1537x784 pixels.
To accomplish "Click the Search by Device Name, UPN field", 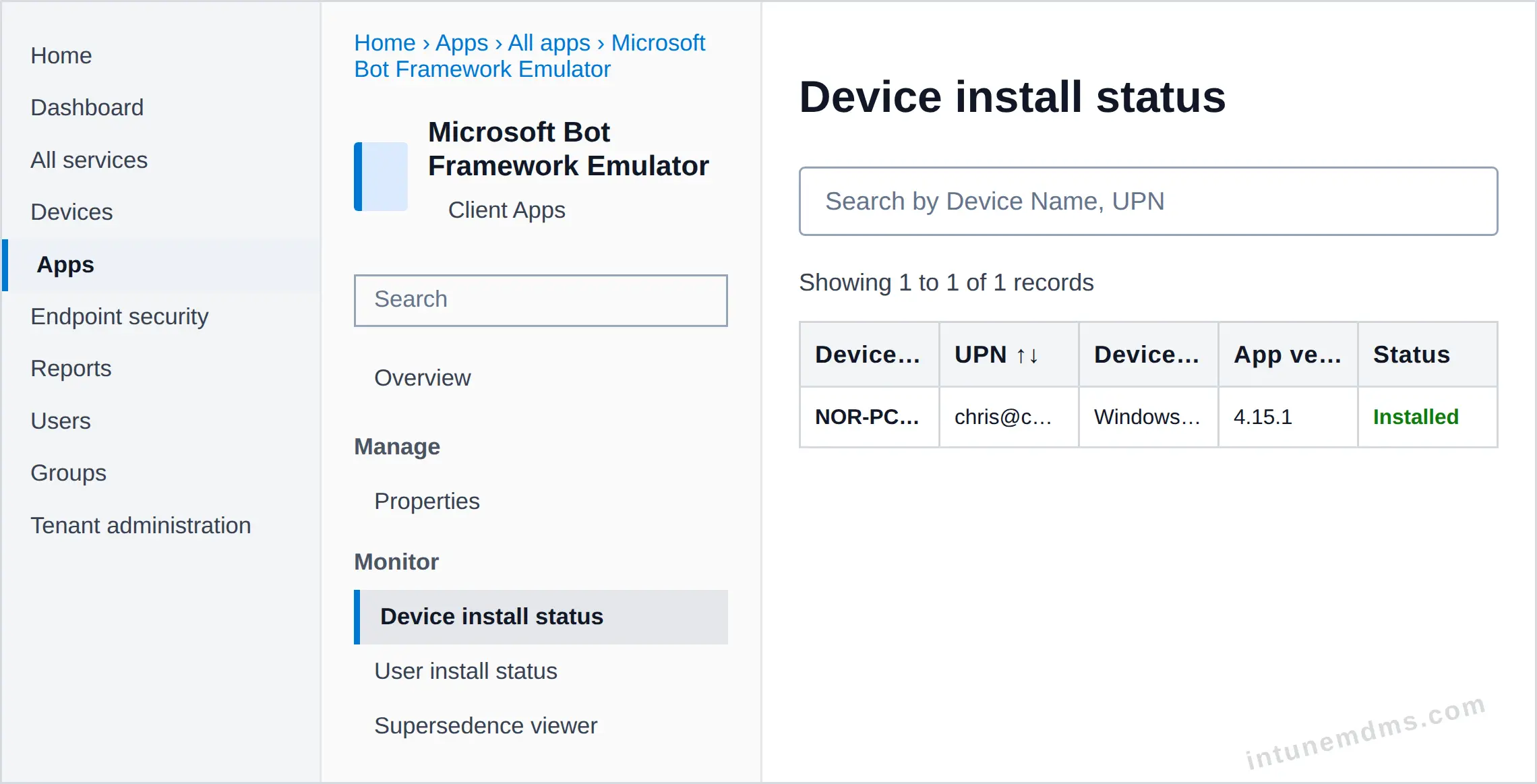I will (x=1148, y=201).
